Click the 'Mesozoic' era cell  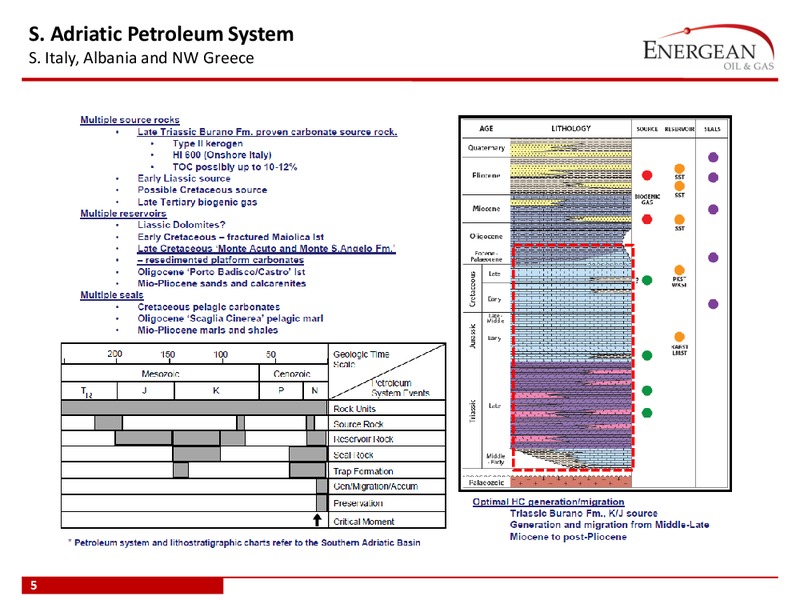160,373
